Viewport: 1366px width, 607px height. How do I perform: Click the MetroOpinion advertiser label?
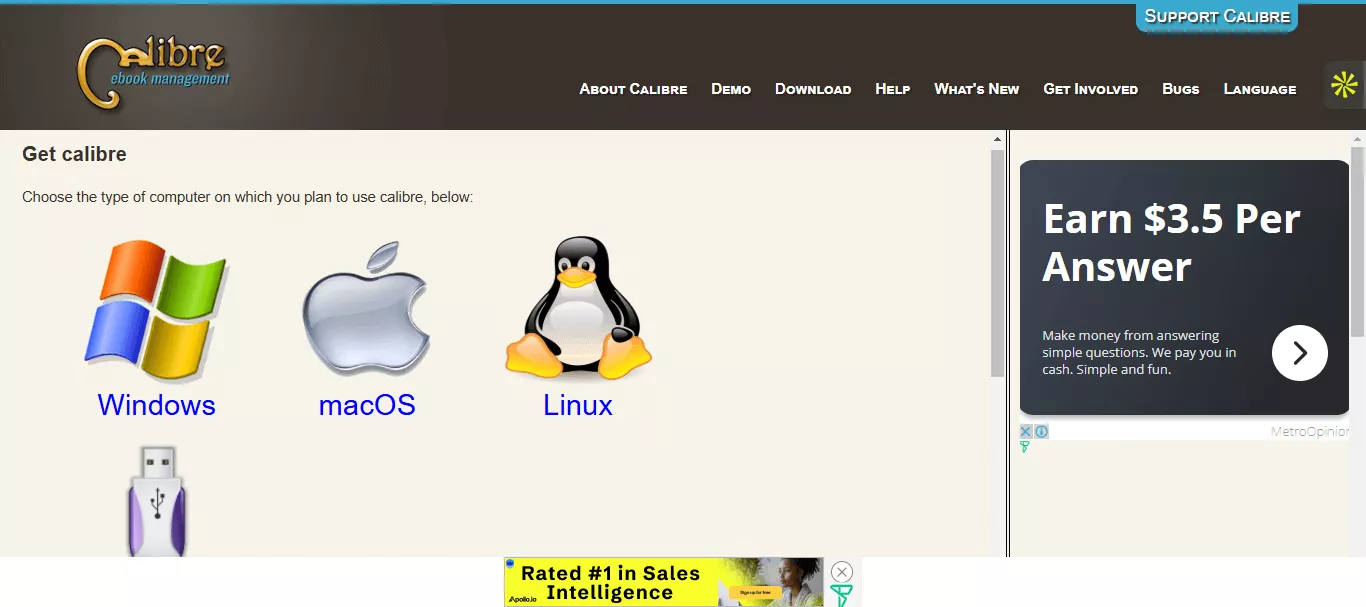point(1309,432)
